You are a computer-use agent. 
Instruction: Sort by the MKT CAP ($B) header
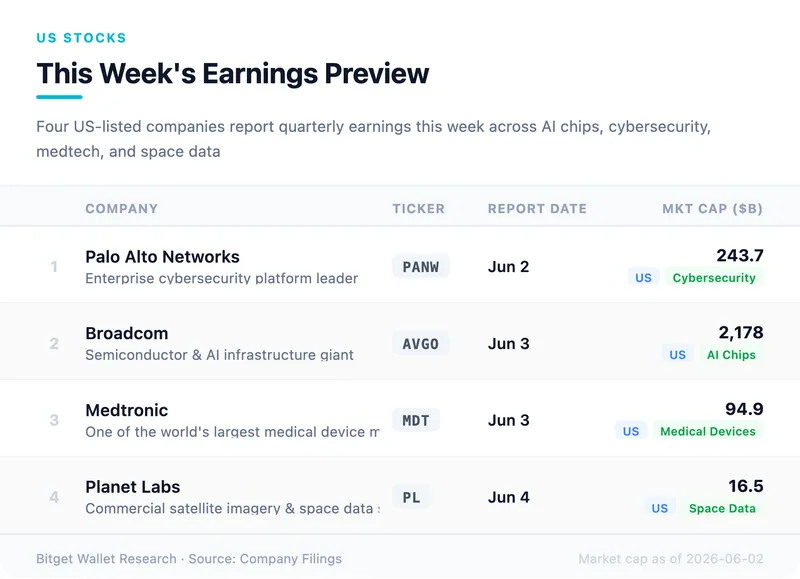point(712,209)
